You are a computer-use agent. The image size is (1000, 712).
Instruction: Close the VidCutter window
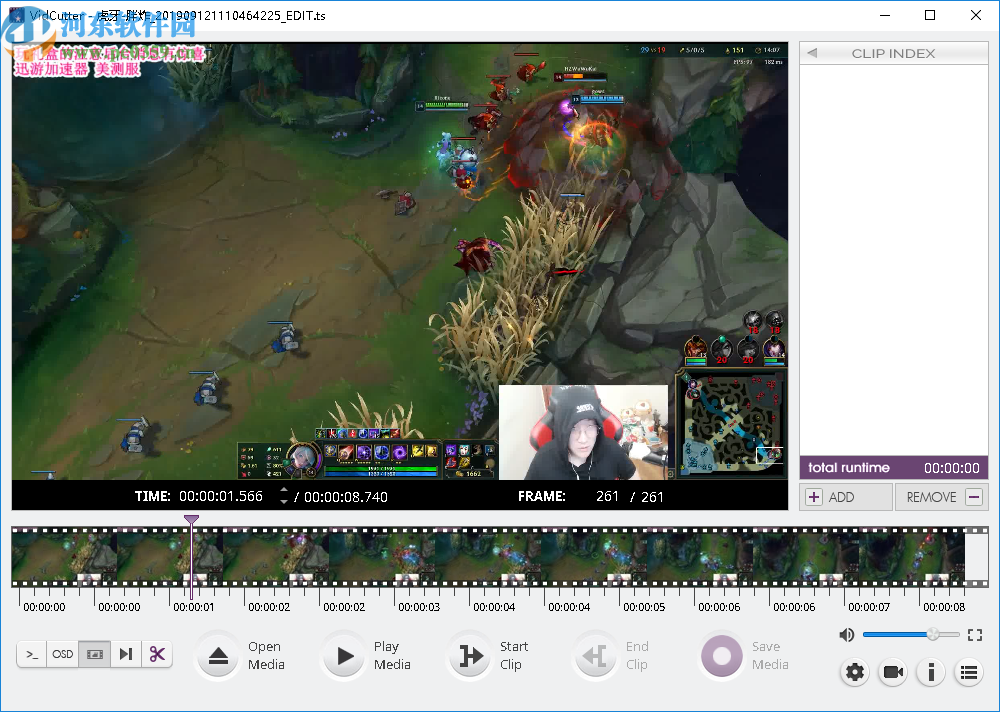(976, 15)
